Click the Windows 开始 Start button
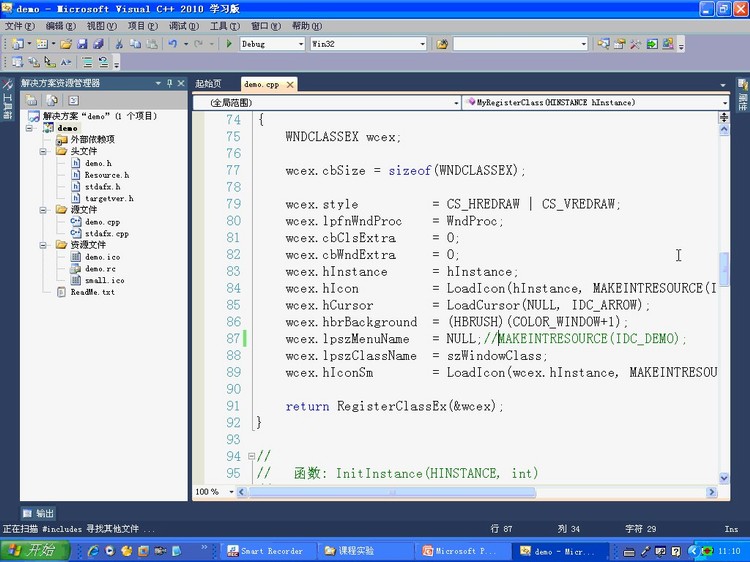This screenshot has width=750, height=562. [33, 550]
